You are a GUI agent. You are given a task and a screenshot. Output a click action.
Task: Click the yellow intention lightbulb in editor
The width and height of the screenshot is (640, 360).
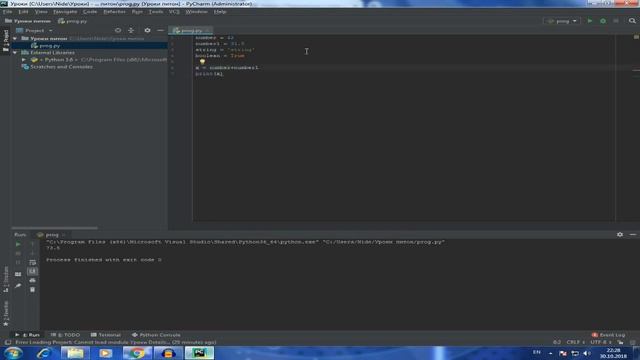202,62
